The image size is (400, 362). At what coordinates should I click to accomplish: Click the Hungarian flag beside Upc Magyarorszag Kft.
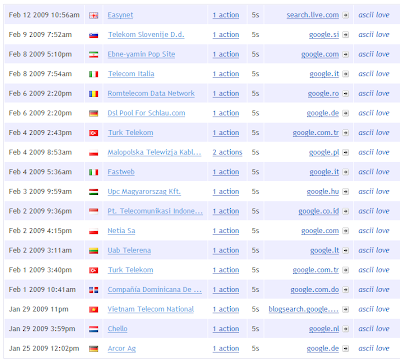point(94,192)
